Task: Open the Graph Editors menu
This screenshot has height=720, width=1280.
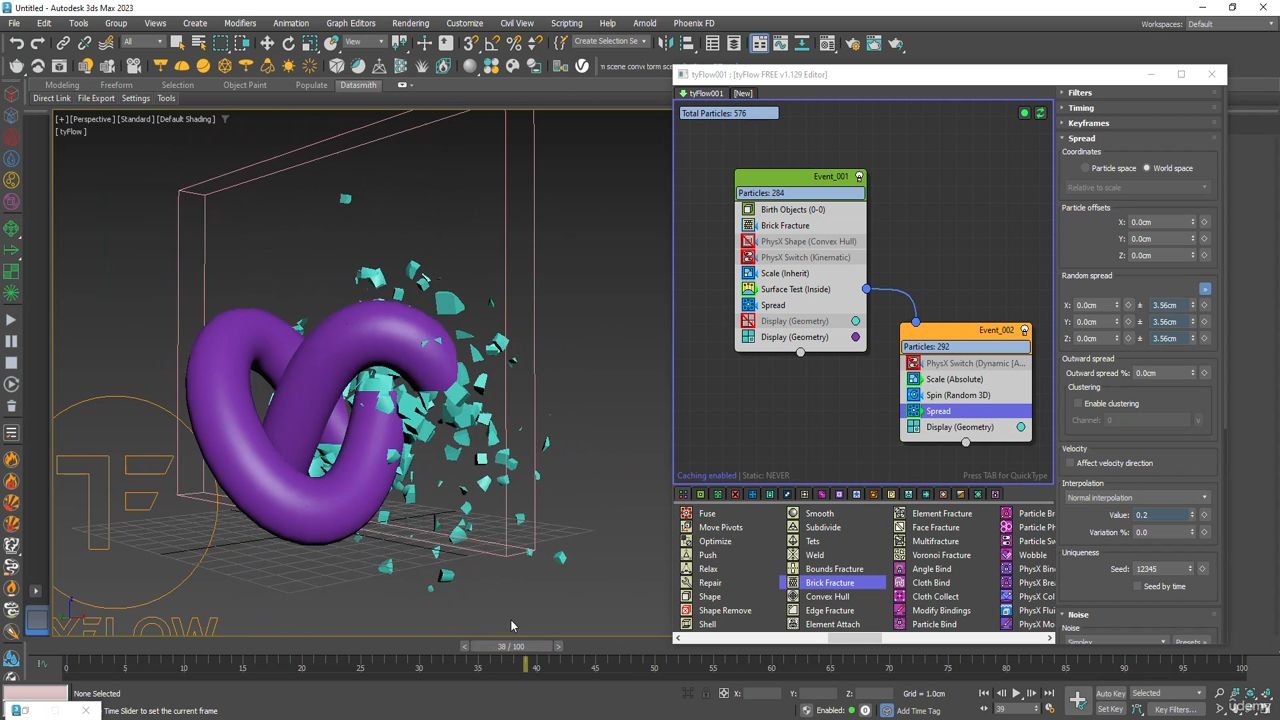Action: pyautogui.click(x=351, y=23)
